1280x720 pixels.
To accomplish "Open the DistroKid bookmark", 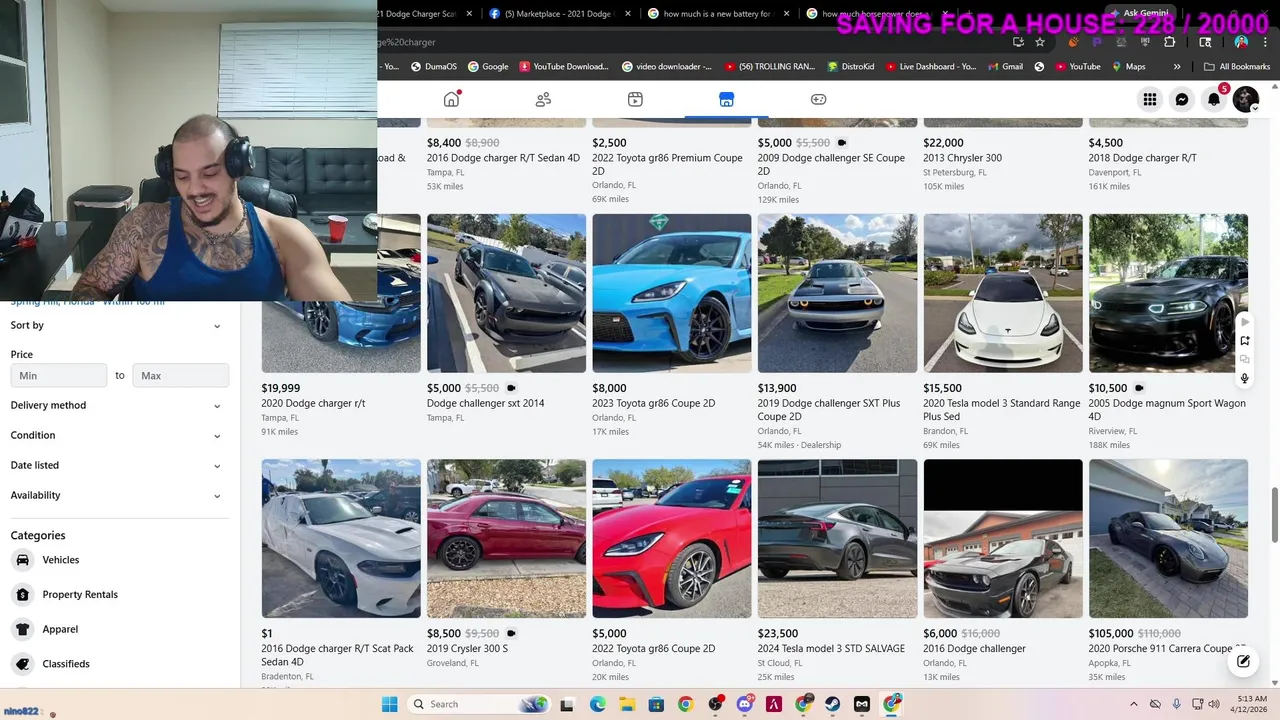I will pyautogui.click(x=851, y=67).
